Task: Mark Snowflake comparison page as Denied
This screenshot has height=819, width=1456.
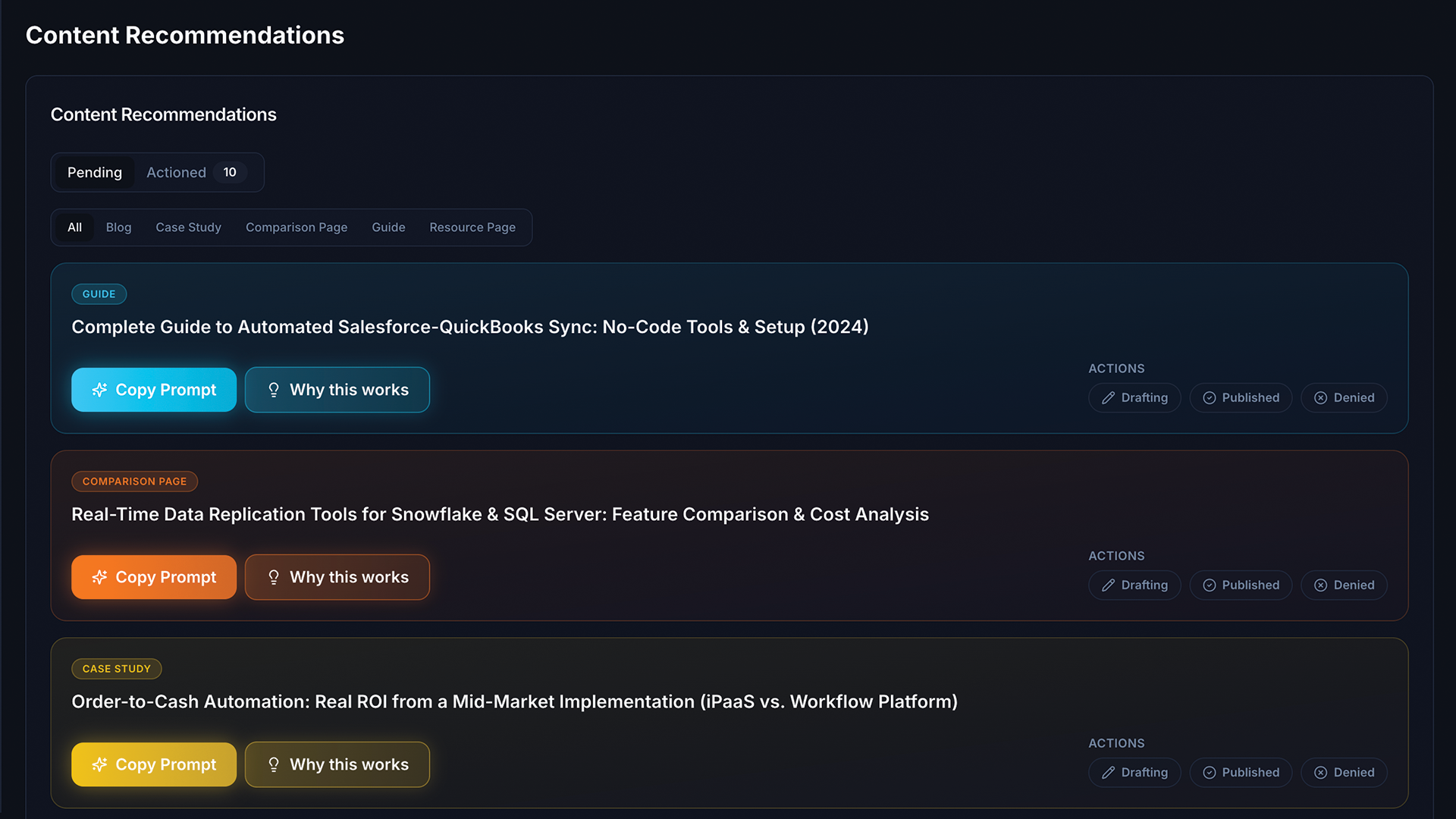Action: pyautogui.click(x=1344, y=585)
